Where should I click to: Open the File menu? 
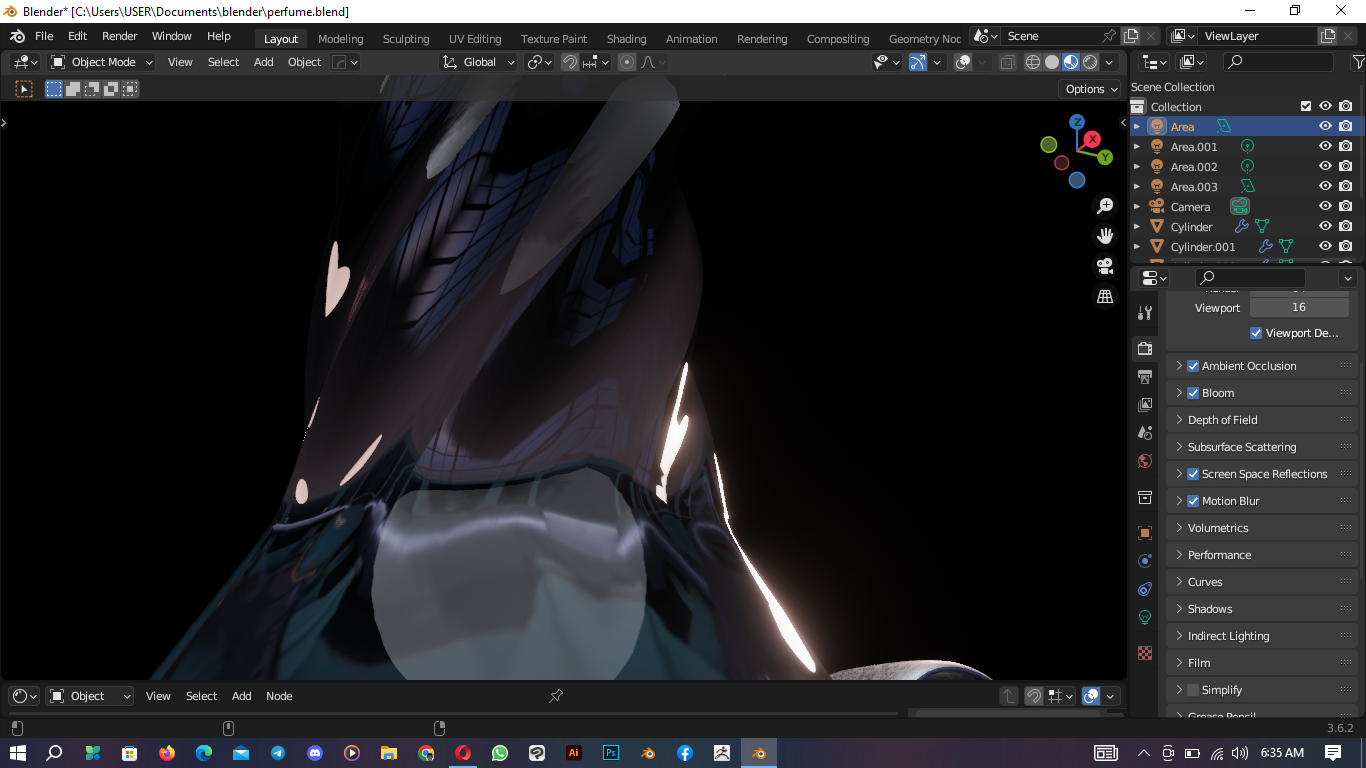pyautogui.click(x=44, y=36)
